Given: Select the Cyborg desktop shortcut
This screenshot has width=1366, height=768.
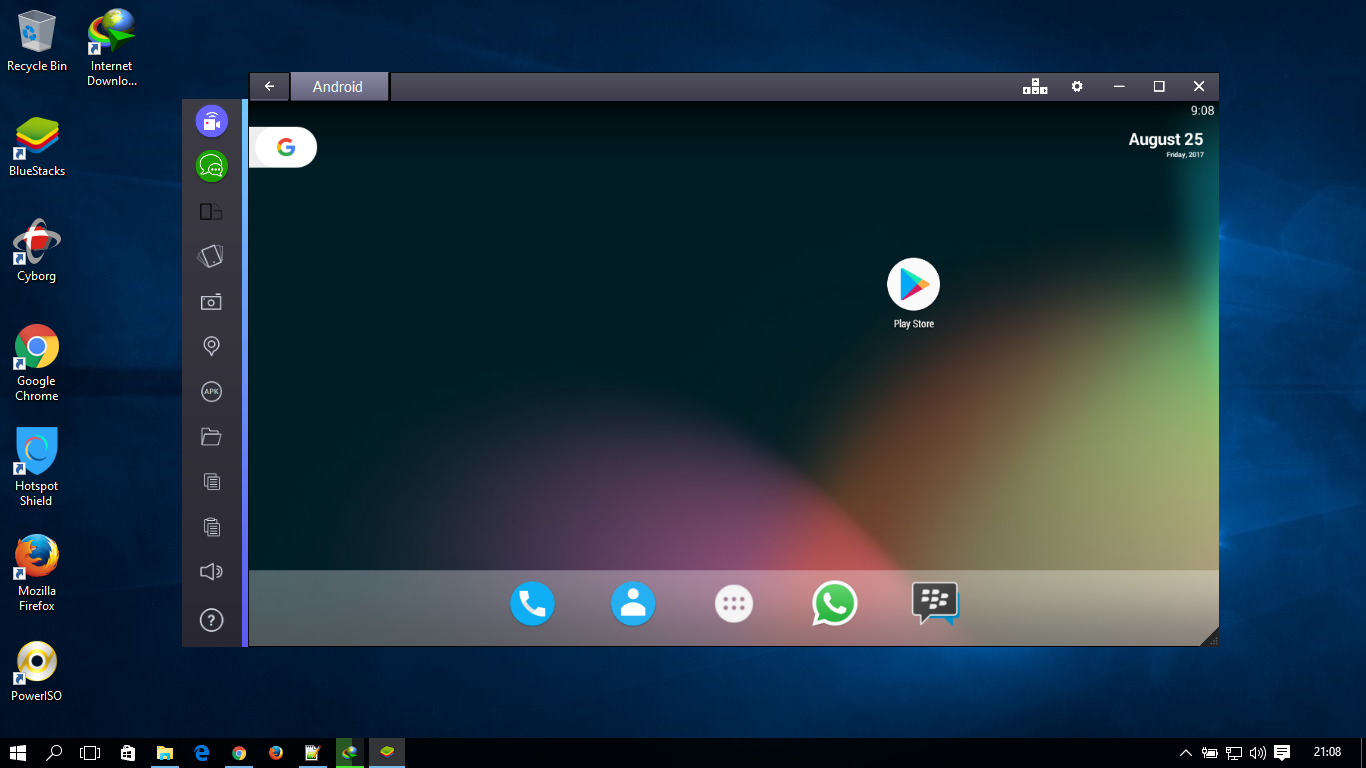Looking at the screenshot, I should click(37, 251).
